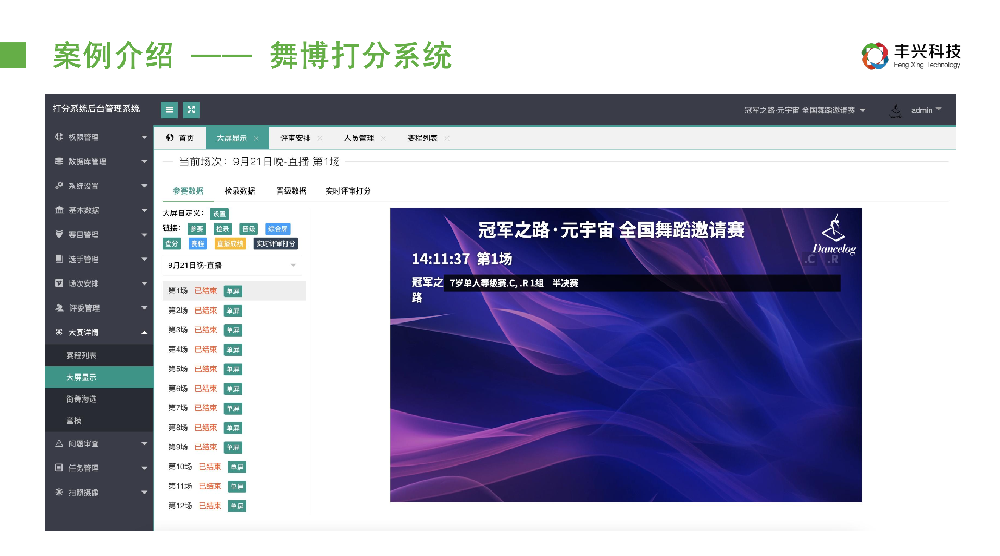Close the 评审安排 tab with its X
This screenshot has width=1000, height=556.
(320, 138)
